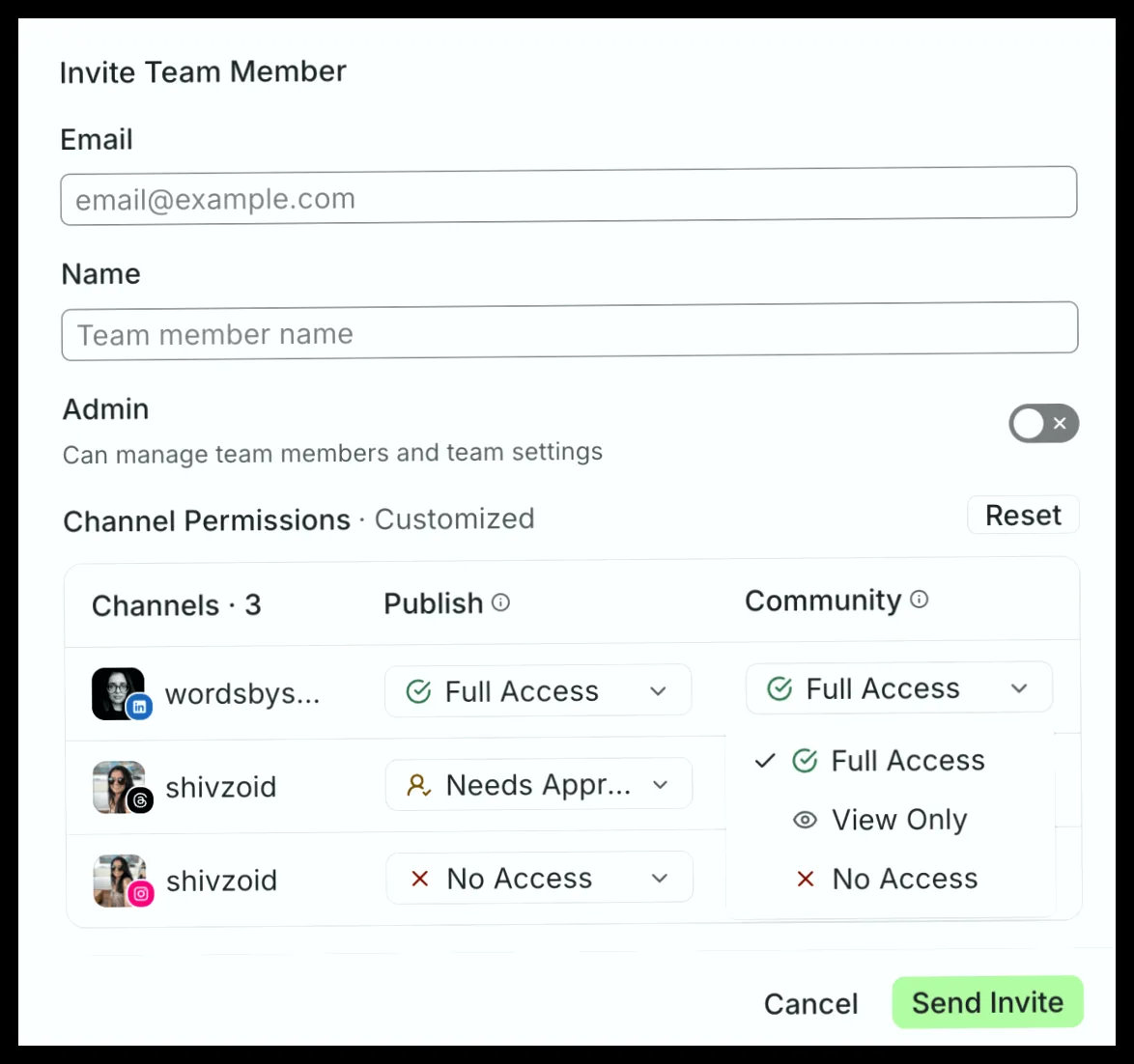1134x1064 pixels.
Task: Select No Access in the open menu
Action: click(x=890, y=879)
